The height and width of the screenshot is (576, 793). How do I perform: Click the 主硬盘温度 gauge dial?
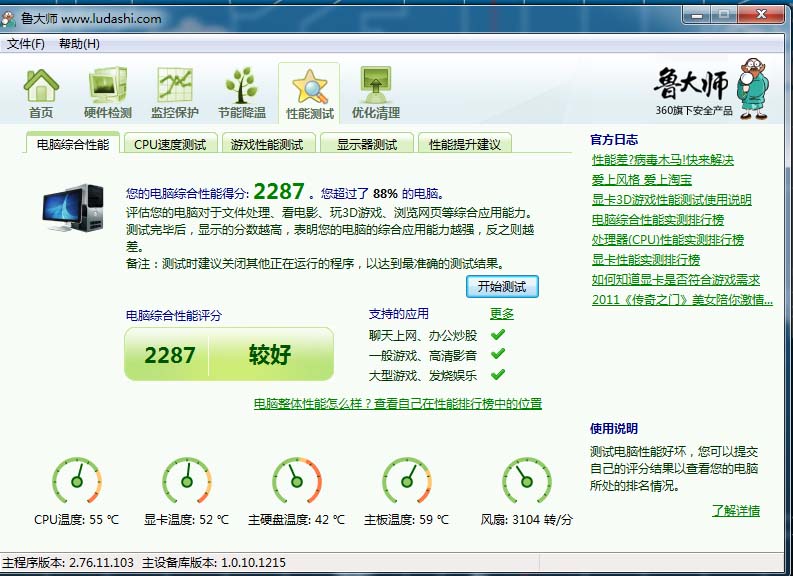click(297, 481)
